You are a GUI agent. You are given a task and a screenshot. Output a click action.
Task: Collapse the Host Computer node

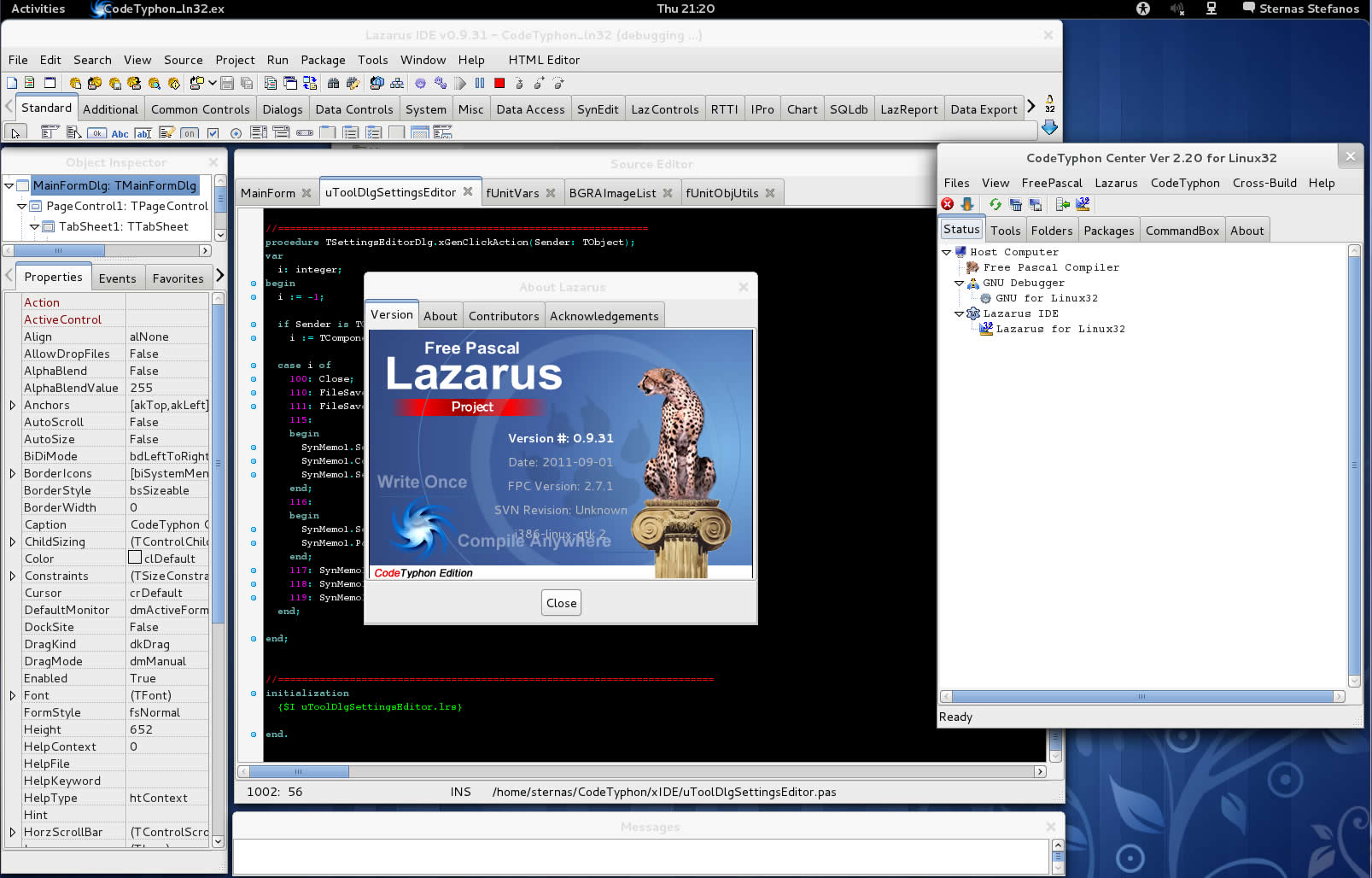946,252
